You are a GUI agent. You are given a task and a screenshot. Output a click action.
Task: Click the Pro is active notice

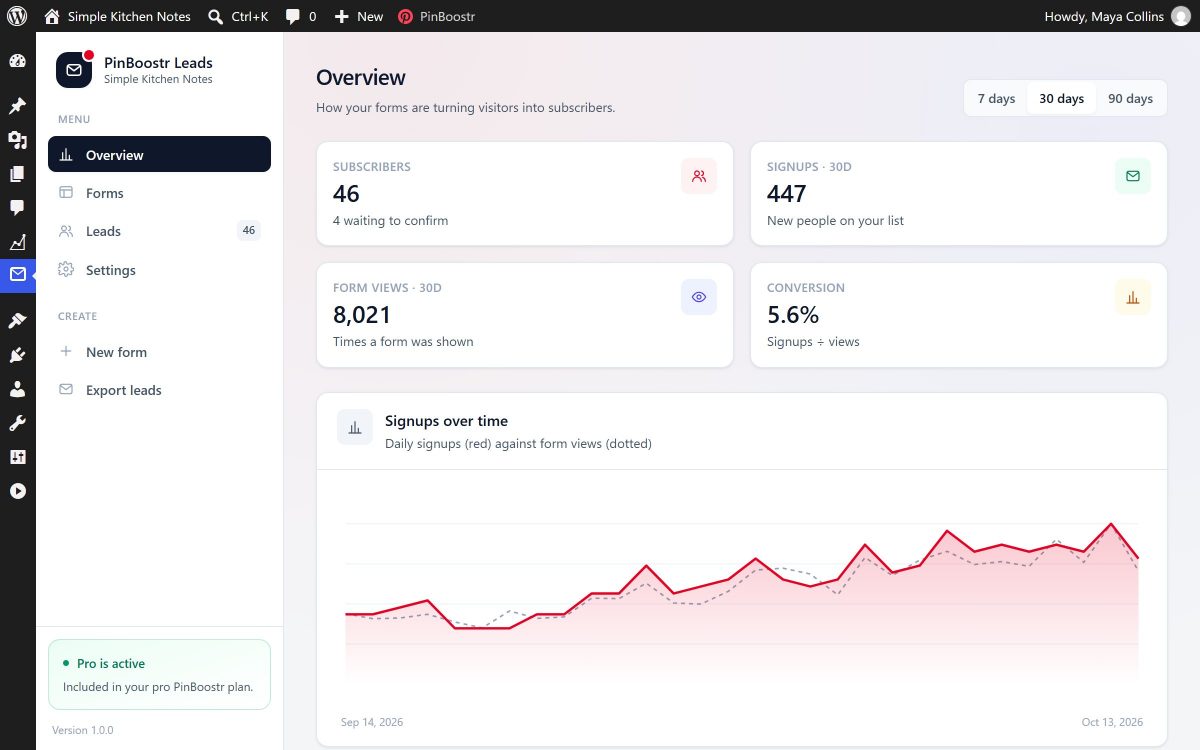click(x=159, y=675)
